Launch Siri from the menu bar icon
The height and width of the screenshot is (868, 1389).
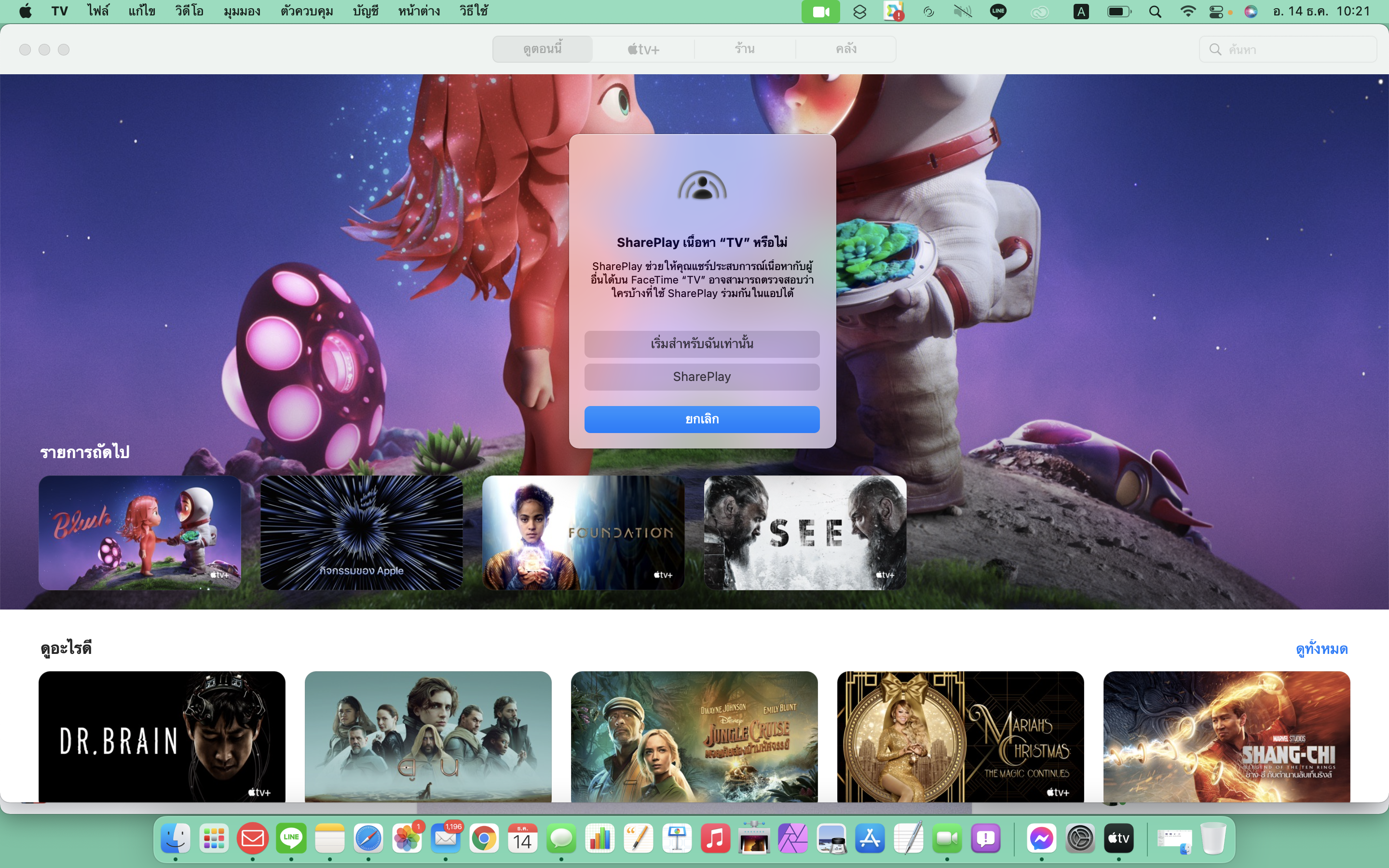1251,12
